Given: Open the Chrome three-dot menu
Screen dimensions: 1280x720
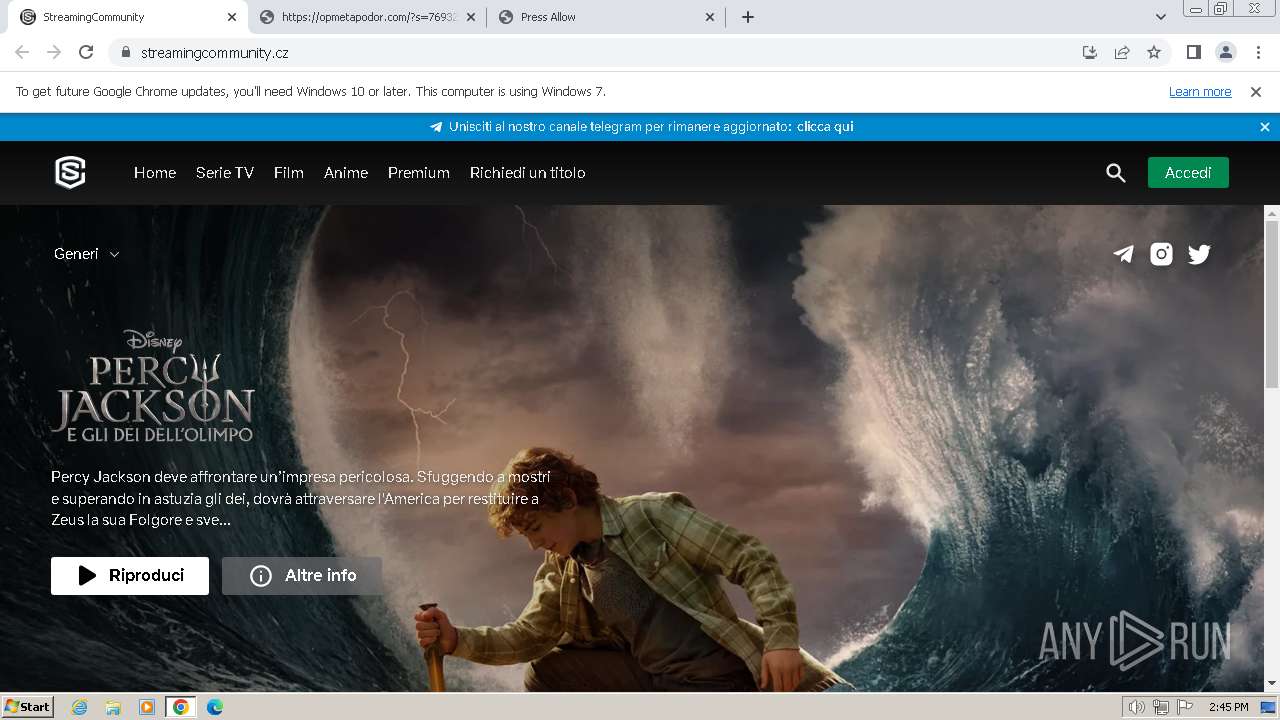Looking at the screenshot, I should [x=1256, y=52].
